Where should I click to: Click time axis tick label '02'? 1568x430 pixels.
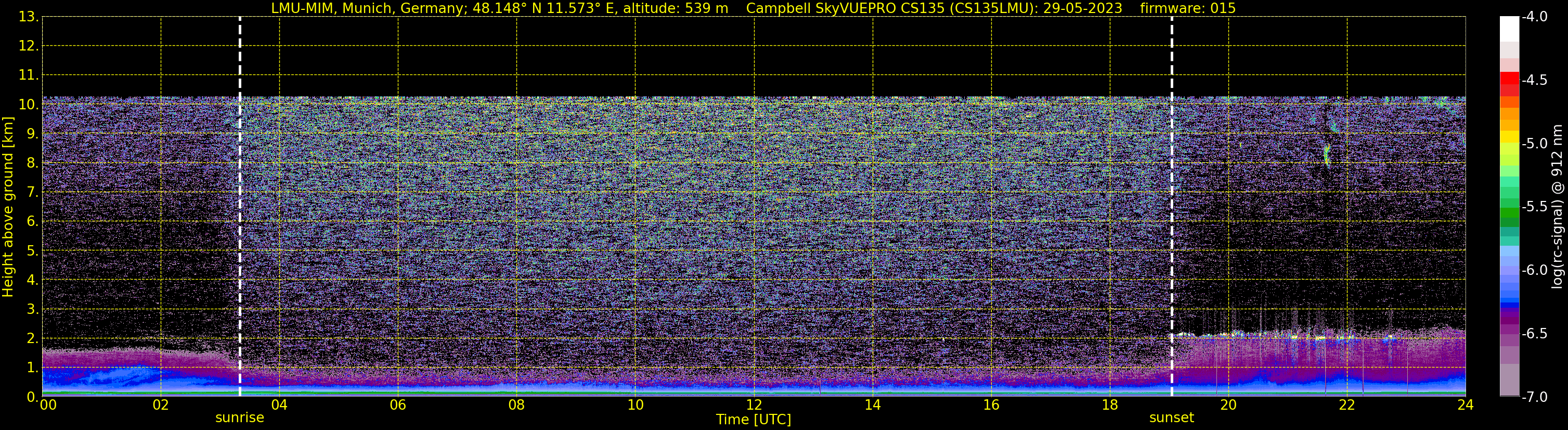[x=161, y=405]
